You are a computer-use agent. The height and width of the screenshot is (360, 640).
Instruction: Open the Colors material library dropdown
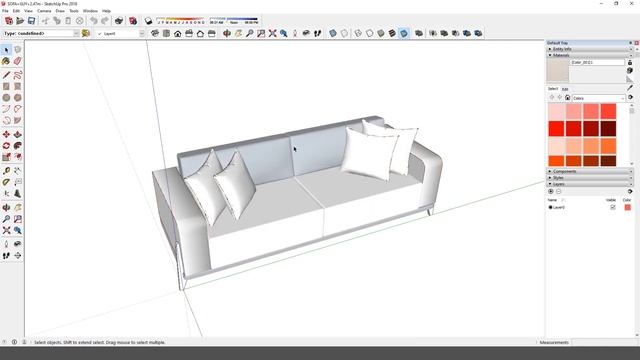pos(598,98)
